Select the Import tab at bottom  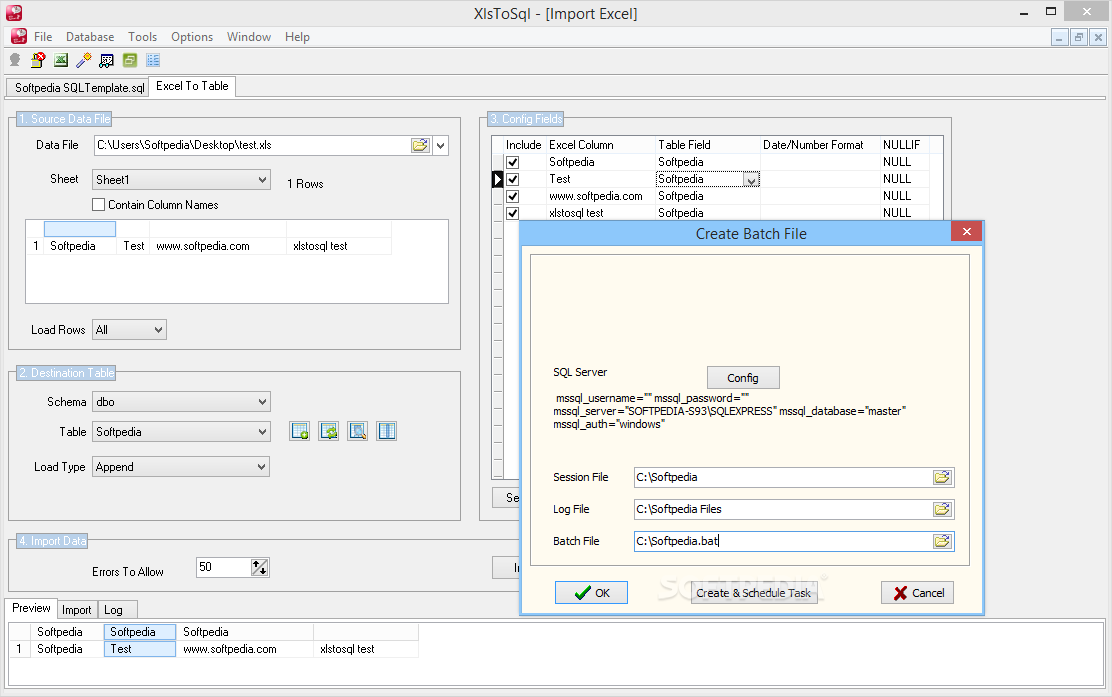(77, 610)
